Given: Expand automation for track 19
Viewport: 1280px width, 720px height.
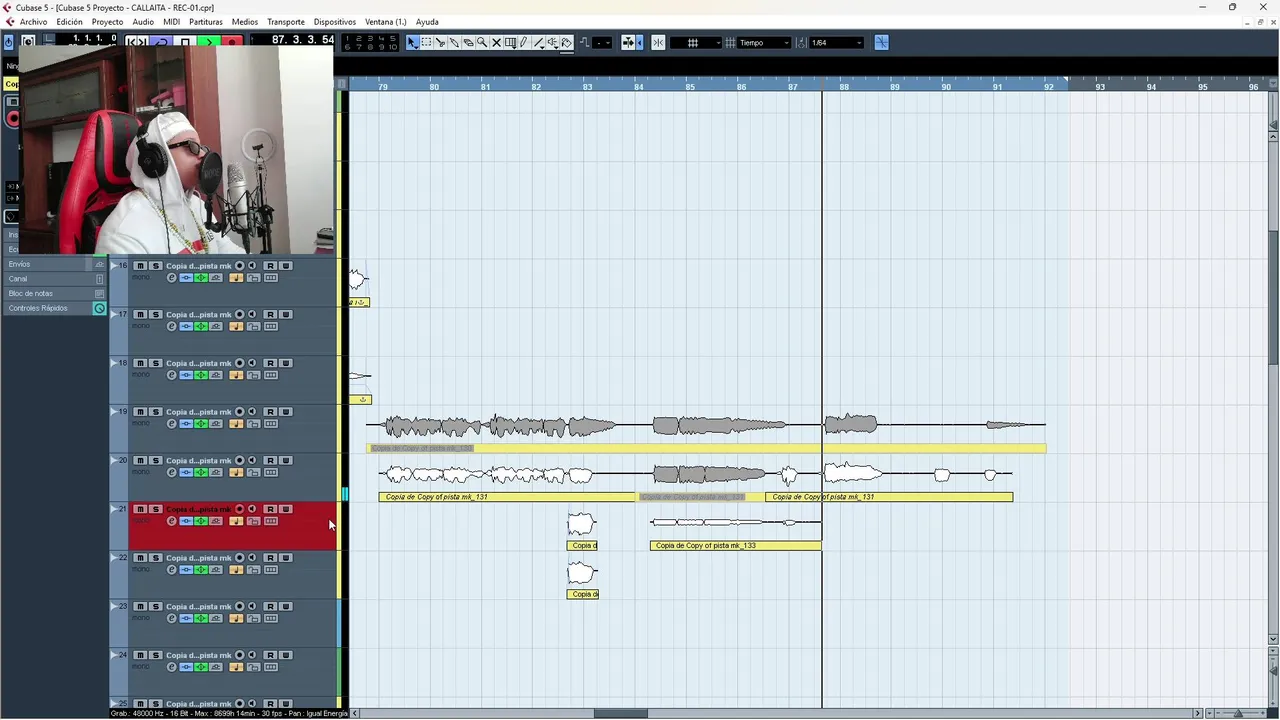Looking at the screenshot, I should click(114, 411).
